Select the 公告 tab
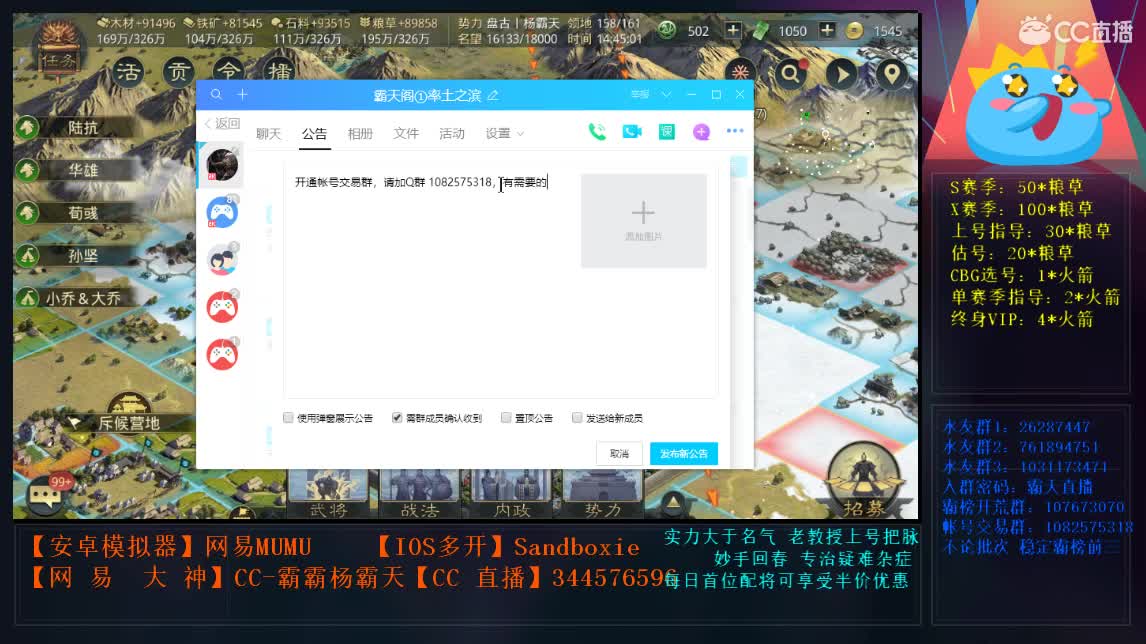Image resolution: width=1146 pixels, height=644 pixels. click(x=314, y=134)
